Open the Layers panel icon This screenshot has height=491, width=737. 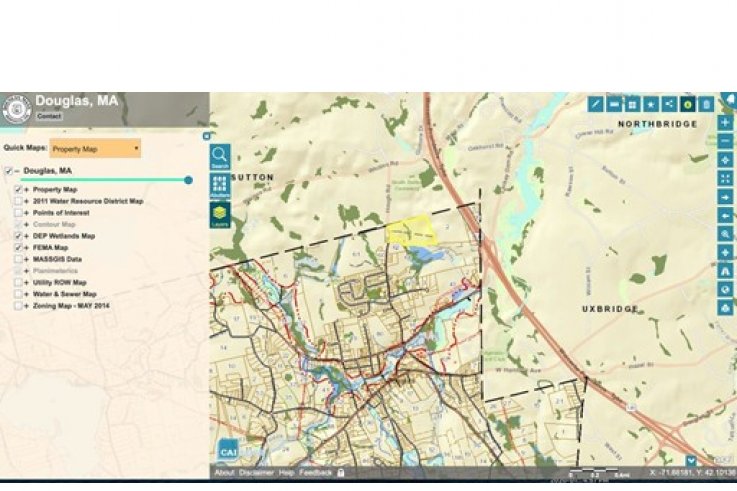(220, 214)
